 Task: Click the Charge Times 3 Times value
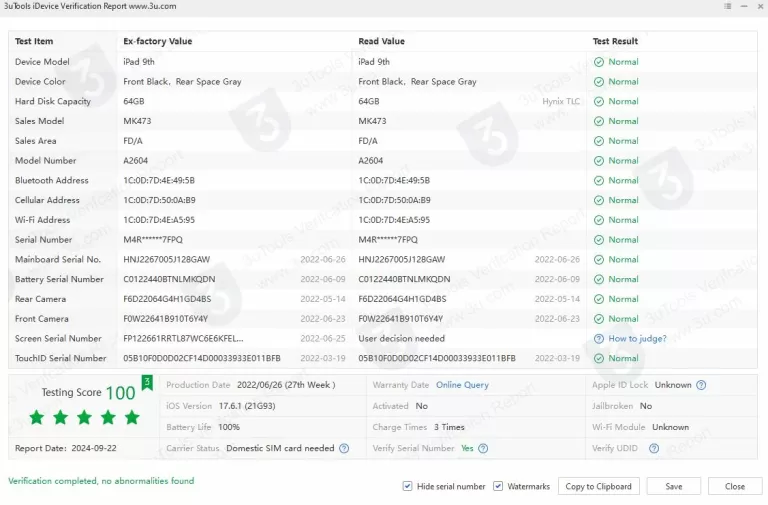pyautogui.click(x=449, y=427)
